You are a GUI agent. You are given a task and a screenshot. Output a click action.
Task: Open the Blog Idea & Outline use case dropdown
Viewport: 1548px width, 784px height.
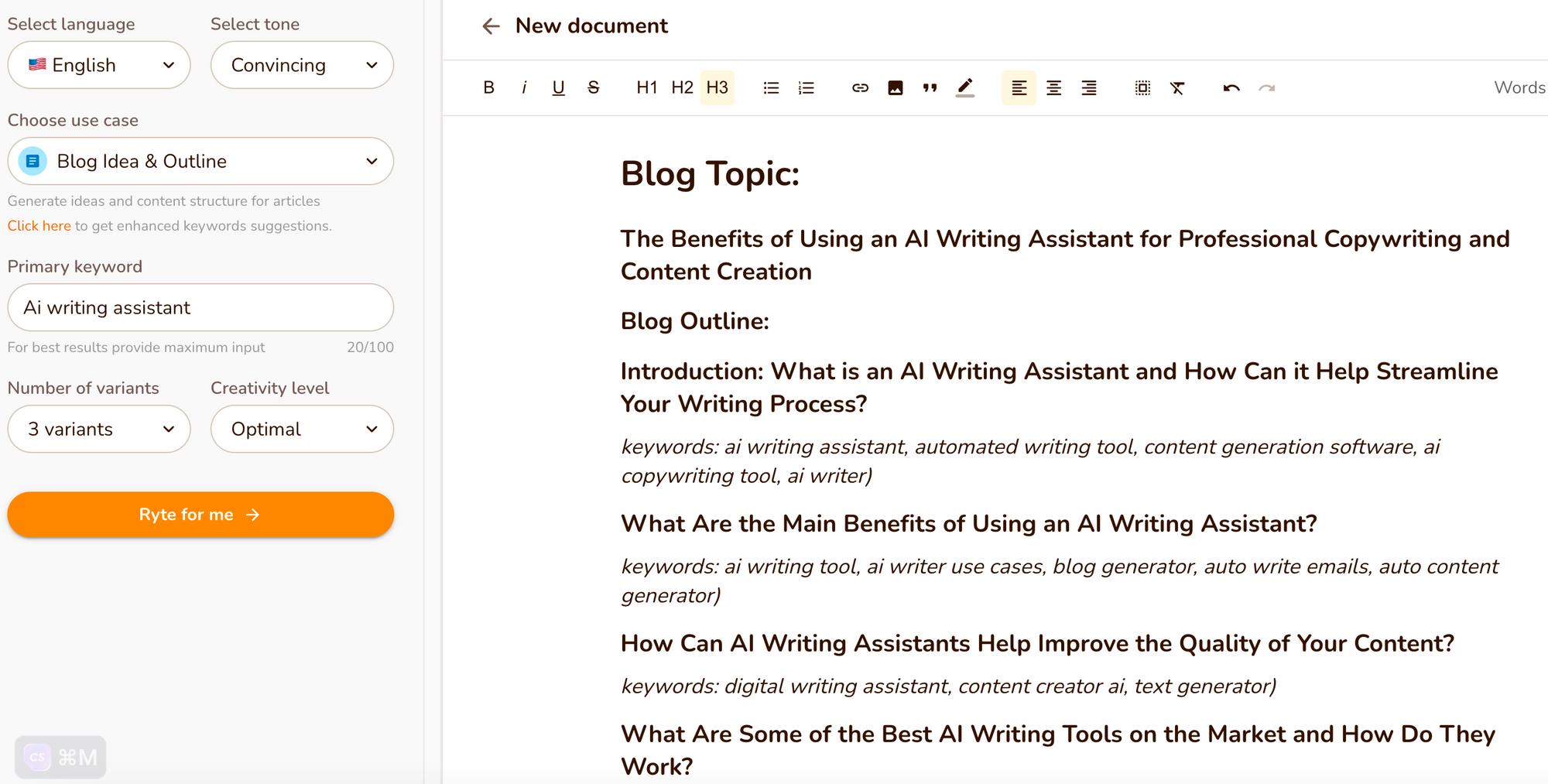(x=200, y=161)
